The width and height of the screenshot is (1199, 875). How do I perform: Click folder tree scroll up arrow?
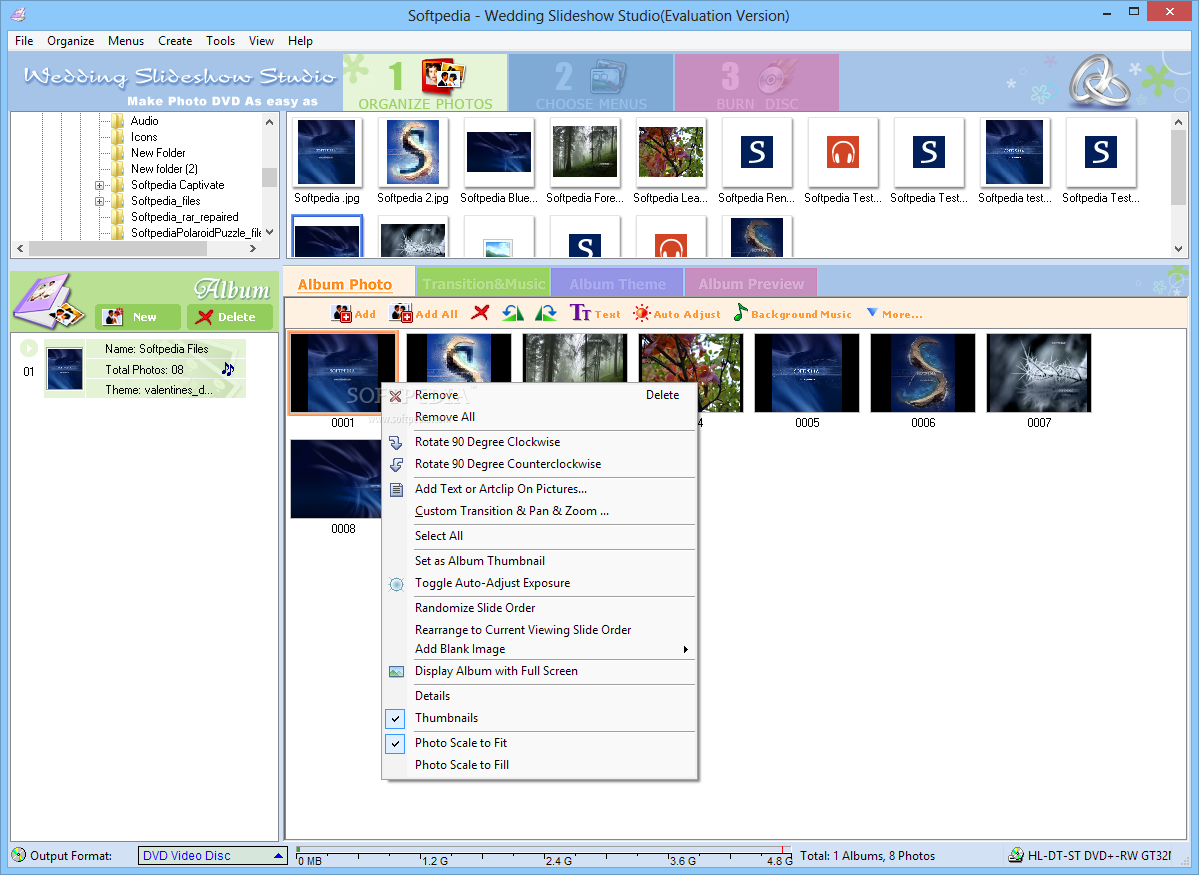coord(269,122)
